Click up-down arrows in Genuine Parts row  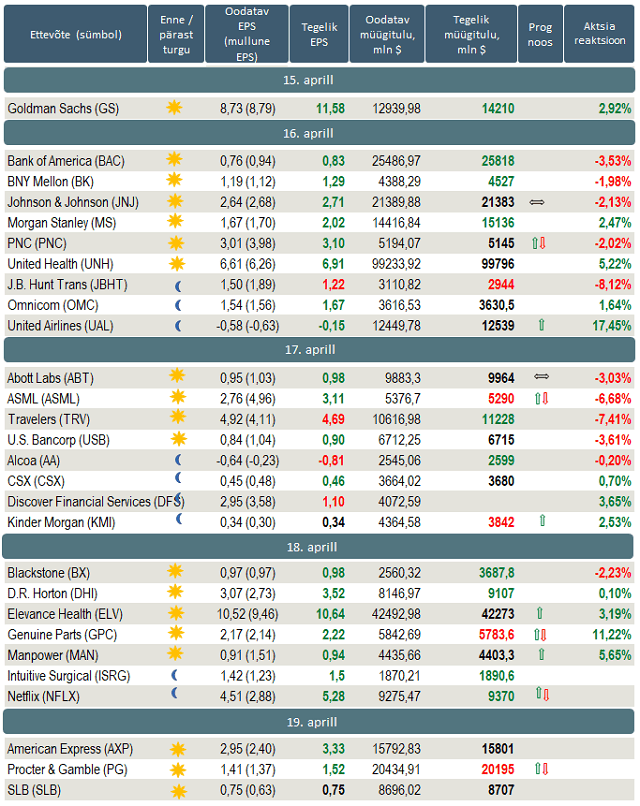tap(540, 635)
